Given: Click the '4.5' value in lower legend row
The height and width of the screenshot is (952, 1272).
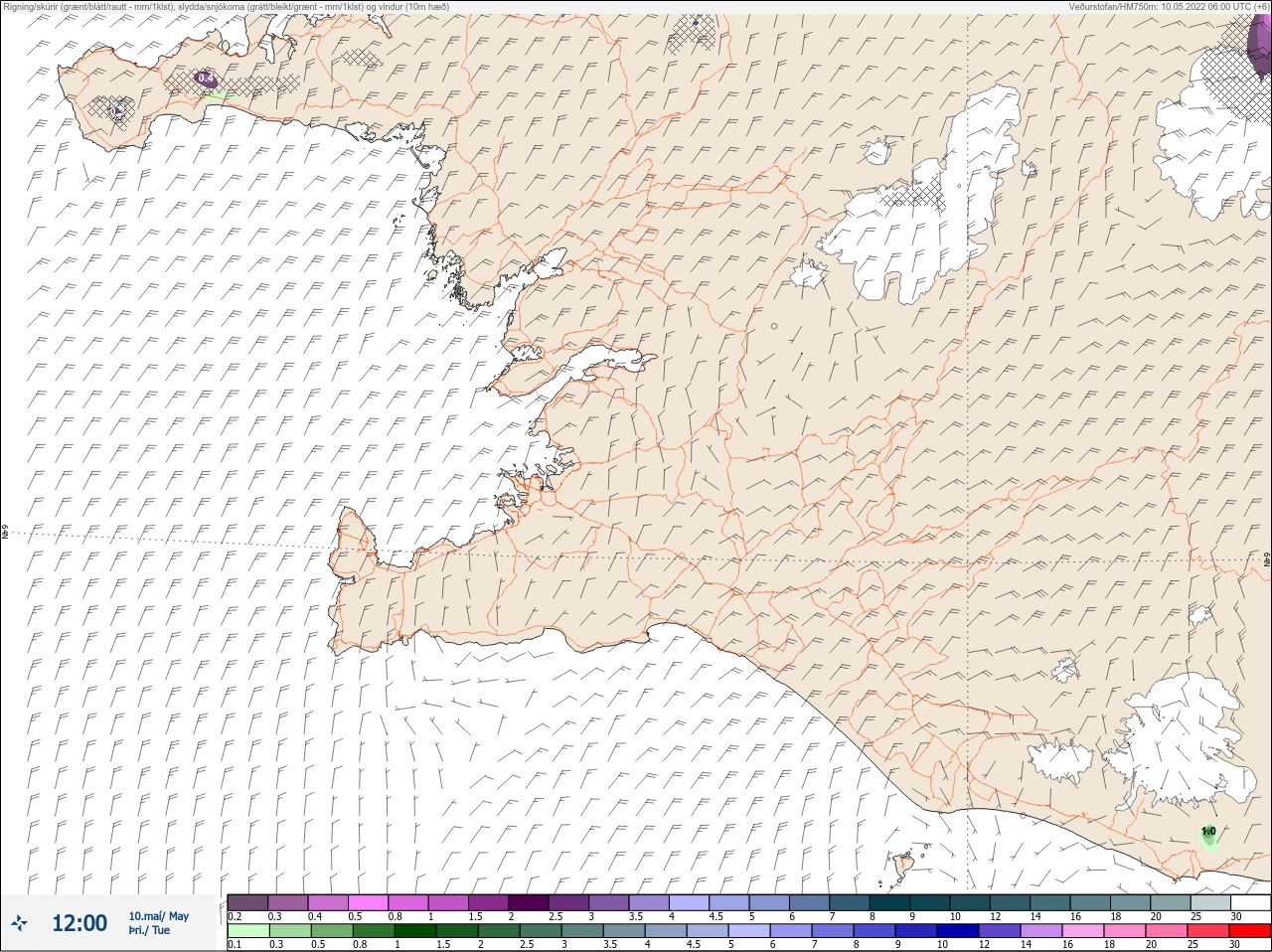Looking at the screenshot, I should [x=695, y=945].
